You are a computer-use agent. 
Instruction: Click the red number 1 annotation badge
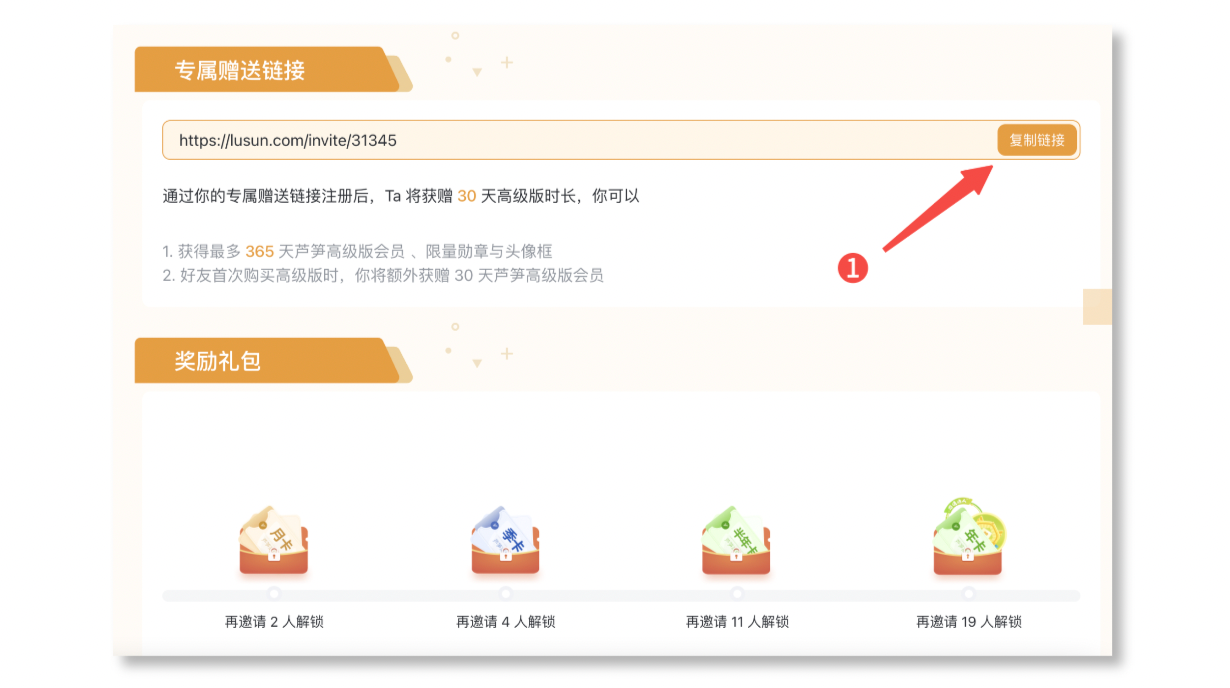click(x=852, y=268)
